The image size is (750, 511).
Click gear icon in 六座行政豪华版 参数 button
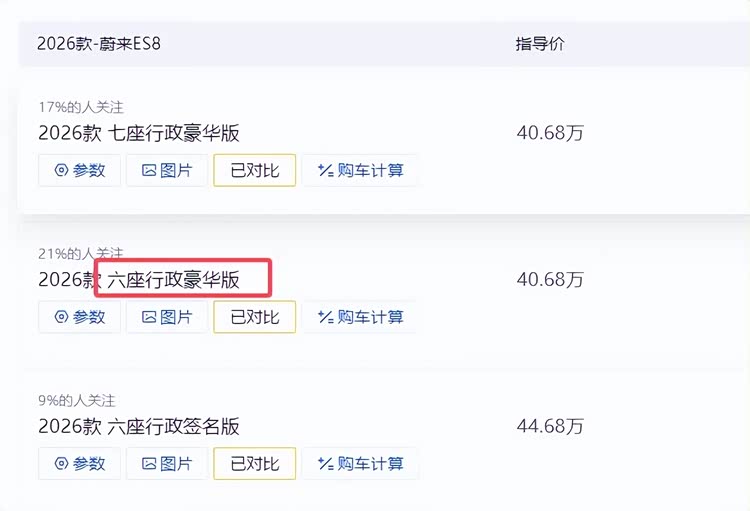(x=61, y=317)
